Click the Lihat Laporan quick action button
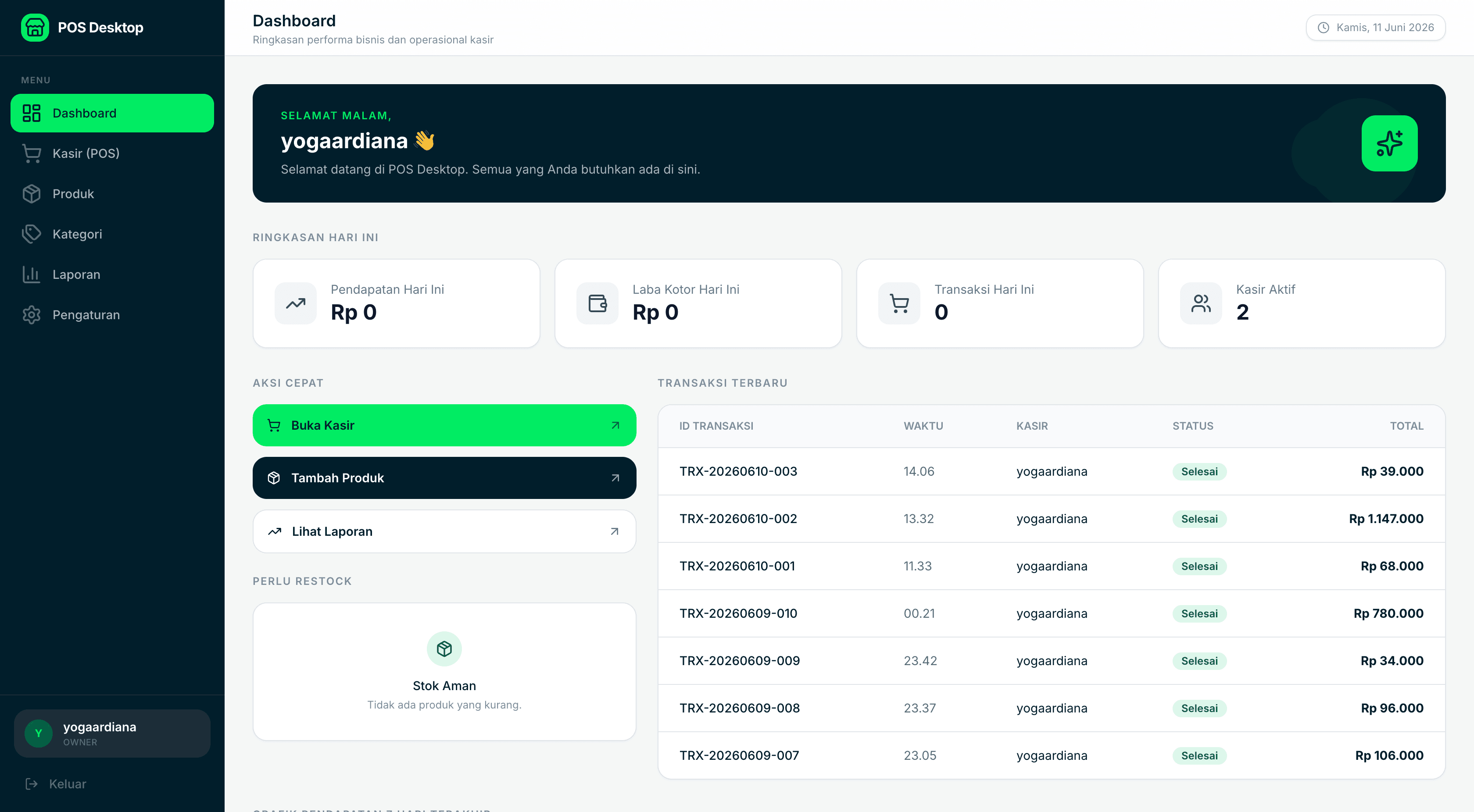The image size is (1474, 812). click(444, 532)
